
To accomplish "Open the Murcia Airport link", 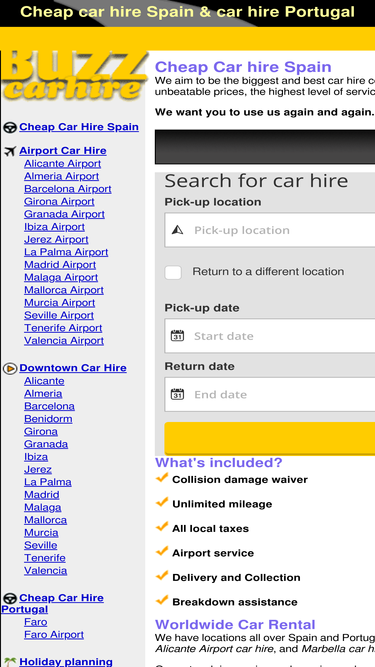I will pyautogui.click(x=60, y=302).
